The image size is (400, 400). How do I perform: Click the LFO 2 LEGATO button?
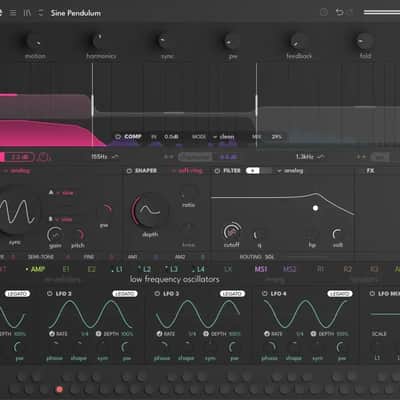(x=125, y=294)
